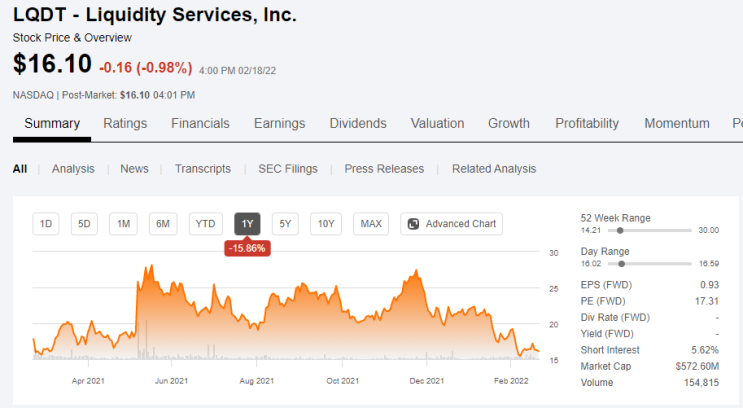Click the Stock Price & Overview subtitle
The image size is (743, 408).
pyautogui.click(x=72, y=38)
